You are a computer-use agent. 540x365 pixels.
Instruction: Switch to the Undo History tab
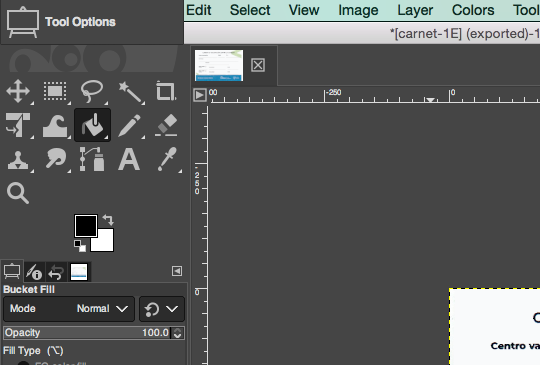[x=56, y=272]
